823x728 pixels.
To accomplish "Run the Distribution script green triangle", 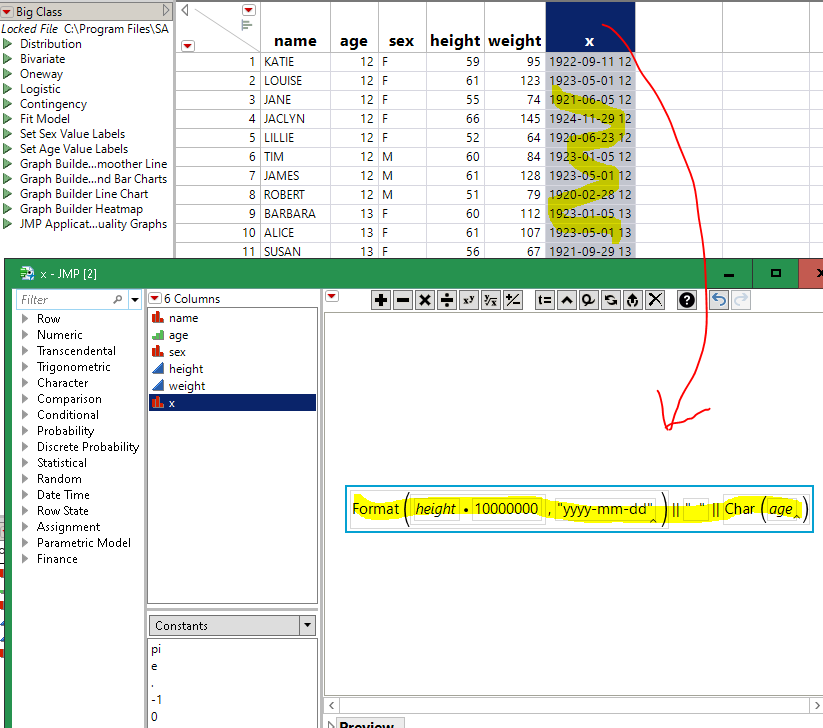I will pos(8,44).
